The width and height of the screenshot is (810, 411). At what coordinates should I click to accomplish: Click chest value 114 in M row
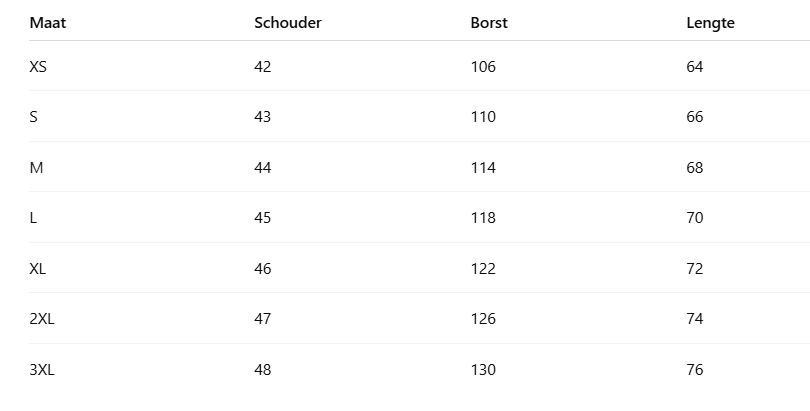[x=483, y=168]
